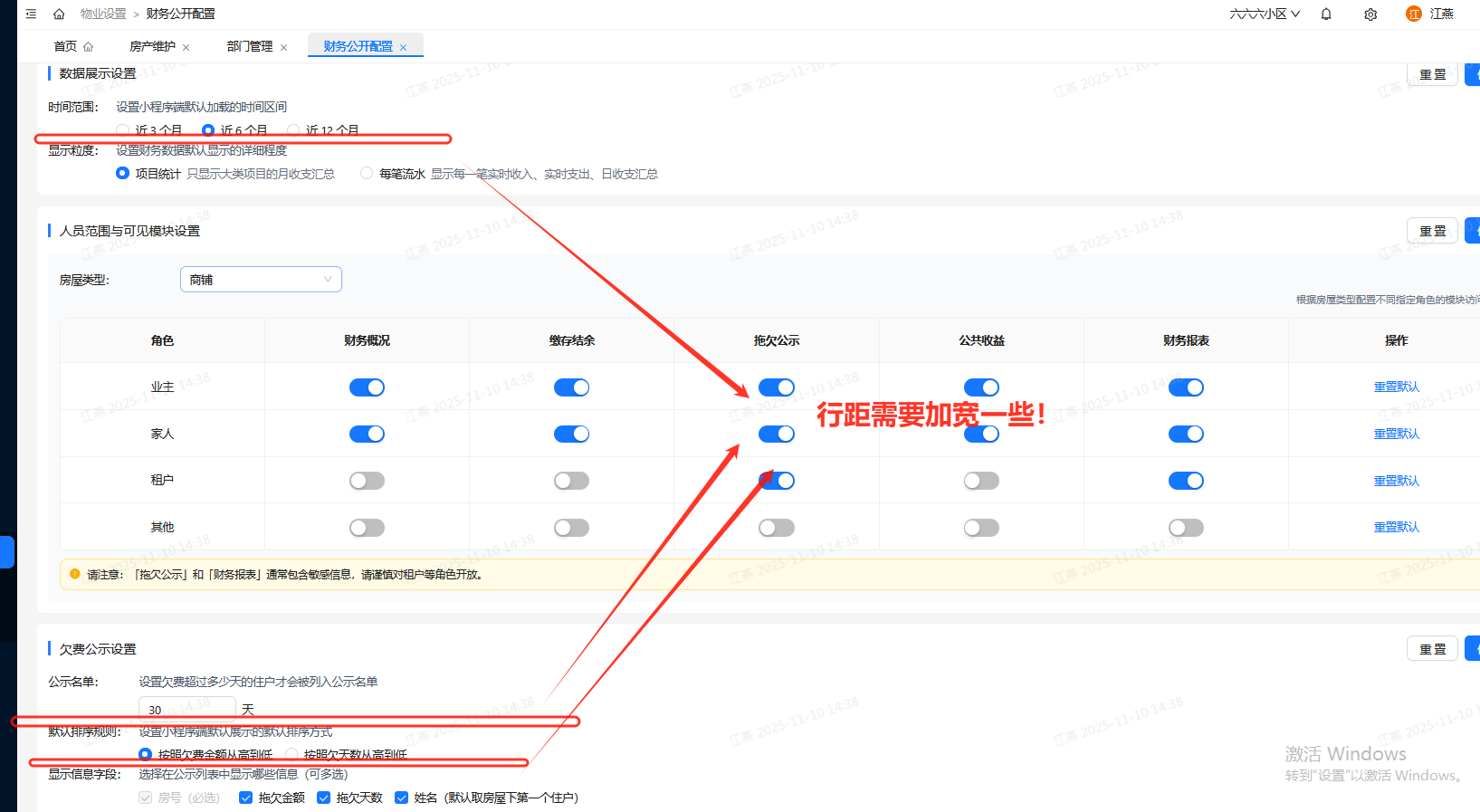Uncheck the 拖欠金额 checkbox

245,798
